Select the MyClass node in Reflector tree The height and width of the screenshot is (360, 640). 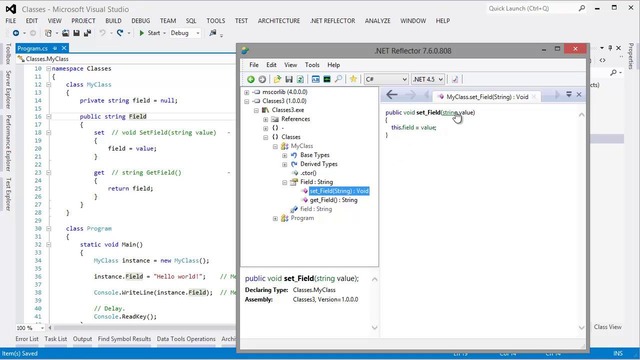302,146
